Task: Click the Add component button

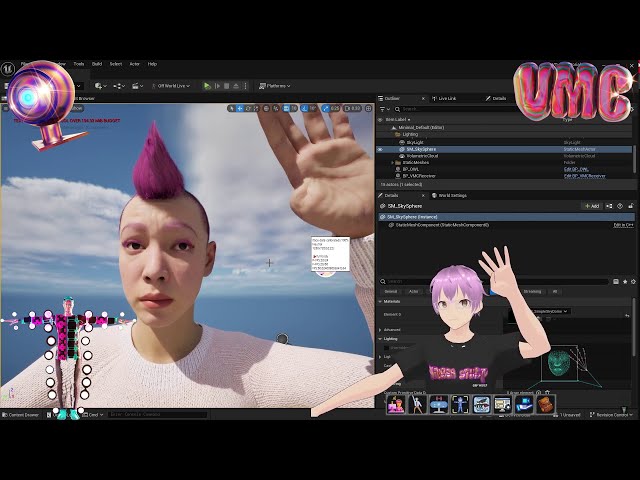Action: tap(592, 206)
